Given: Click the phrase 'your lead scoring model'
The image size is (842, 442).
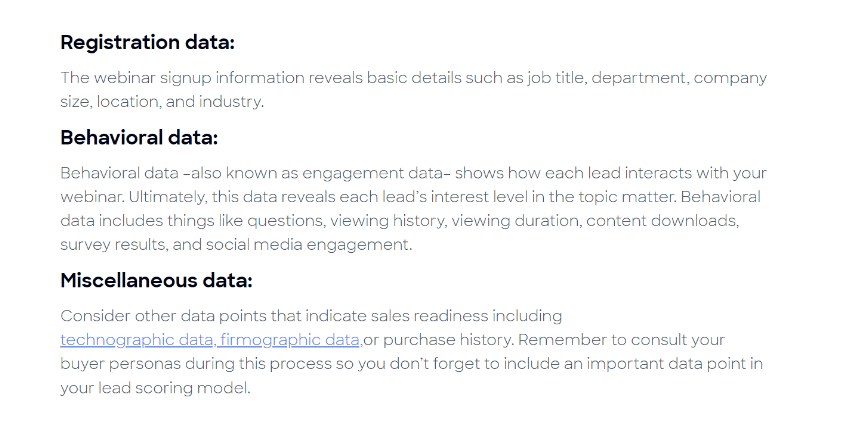Looking at the screenshot, I should coord(155,388).
